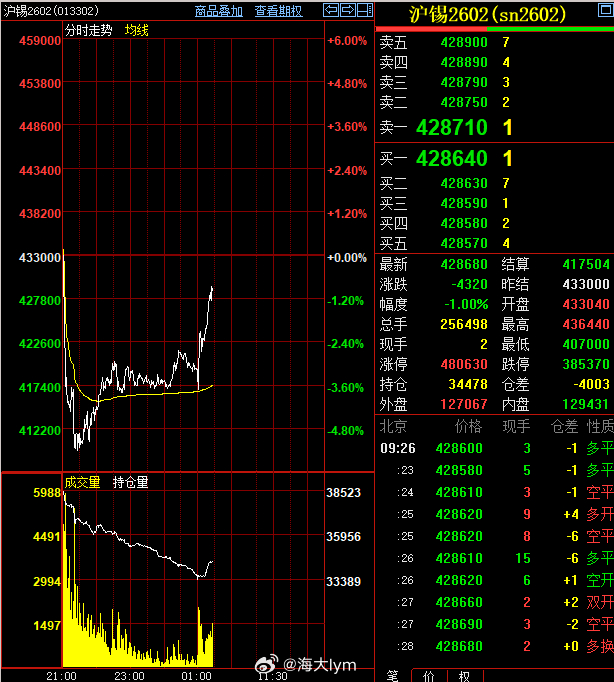
Task: Click the 38523 open interest axis label
Action: 344,493
